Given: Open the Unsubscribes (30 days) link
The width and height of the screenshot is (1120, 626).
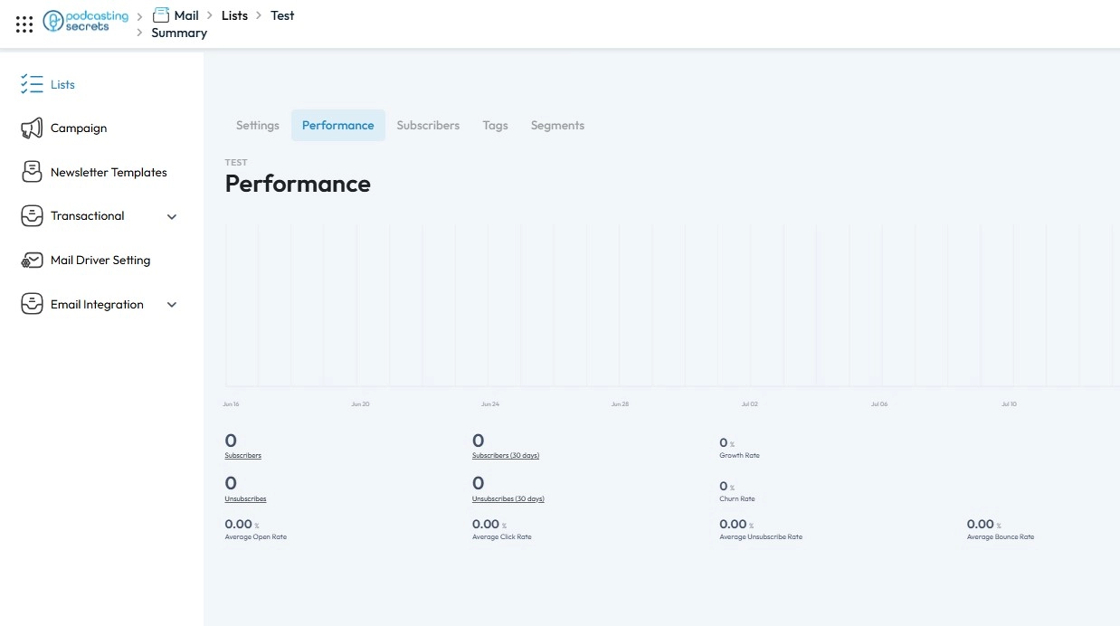Looking at the screenshot, I should 508,499.
